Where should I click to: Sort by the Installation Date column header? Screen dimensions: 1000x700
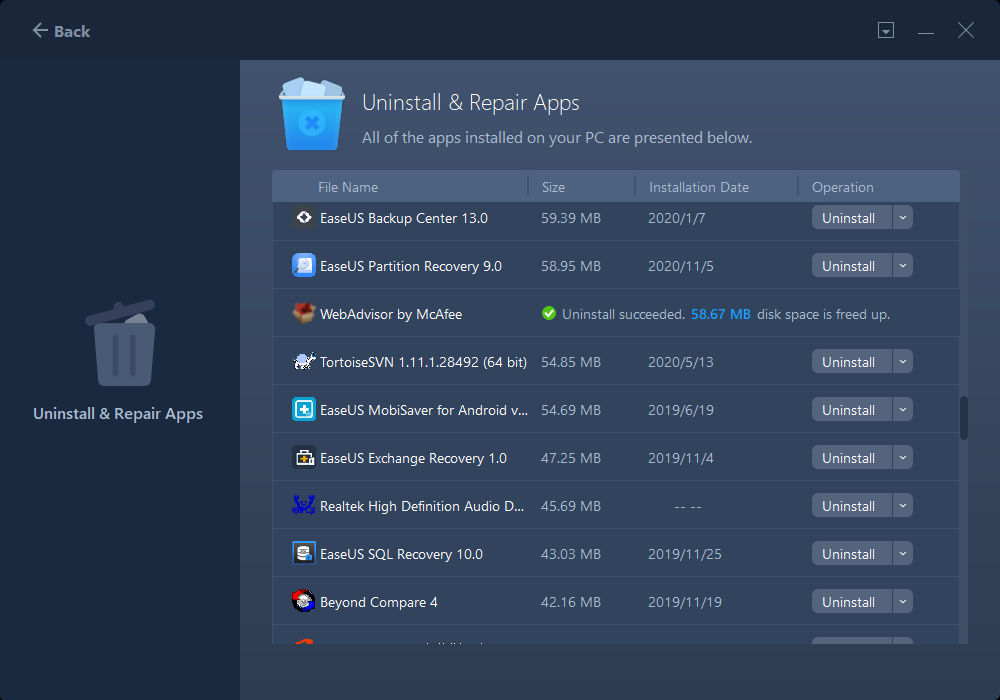698,187
